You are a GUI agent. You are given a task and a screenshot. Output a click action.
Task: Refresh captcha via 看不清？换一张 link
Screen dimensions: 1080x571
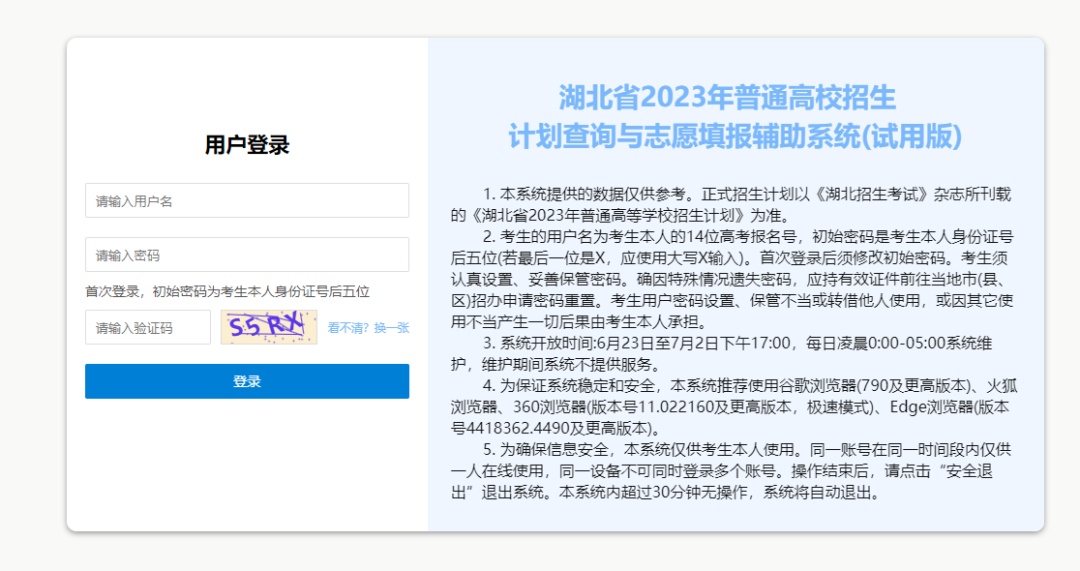(x=368, y=328)
